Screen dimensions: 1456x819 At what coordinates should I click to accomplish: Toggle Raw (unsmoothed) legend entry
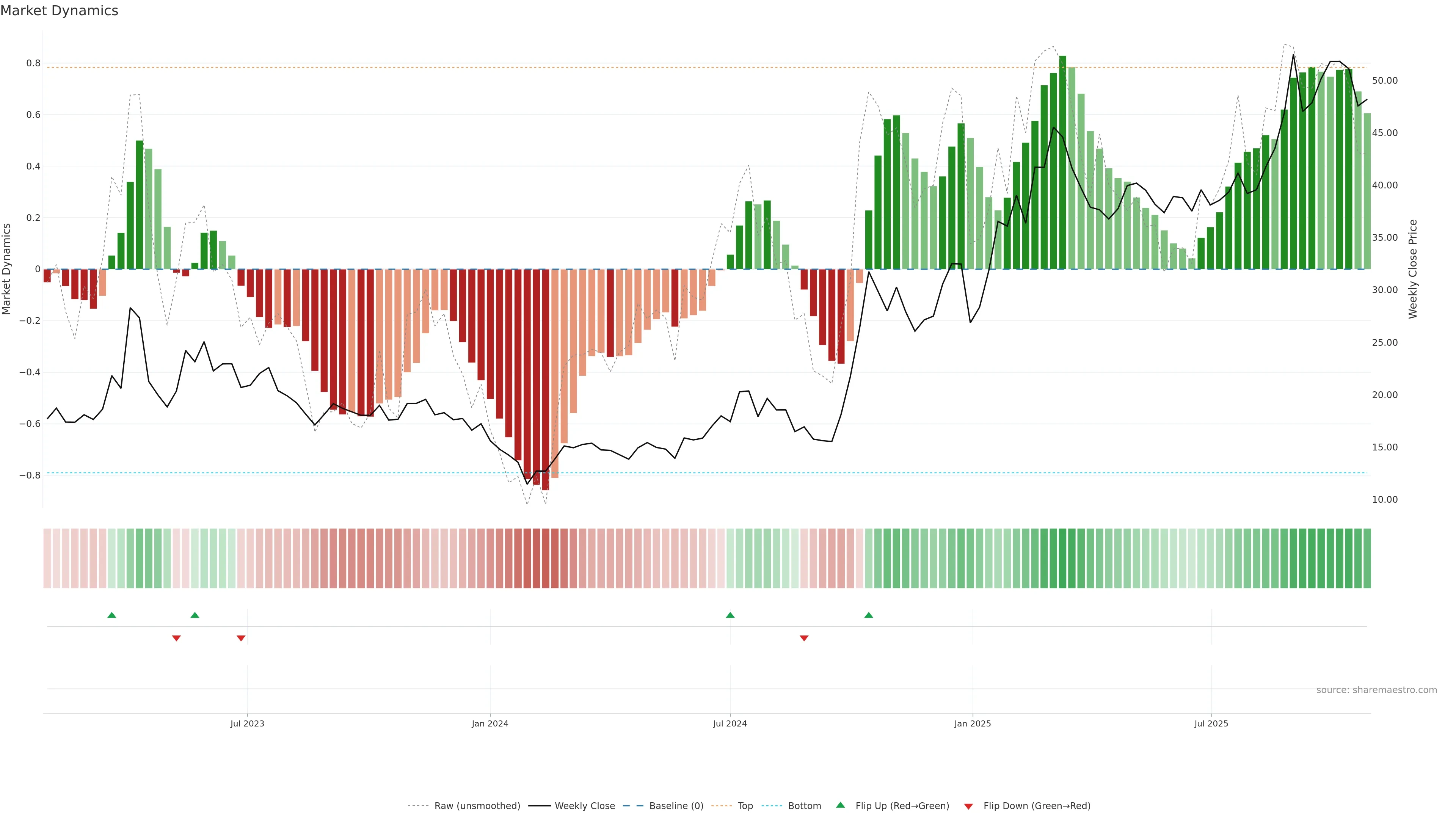(x=477, y=806)
